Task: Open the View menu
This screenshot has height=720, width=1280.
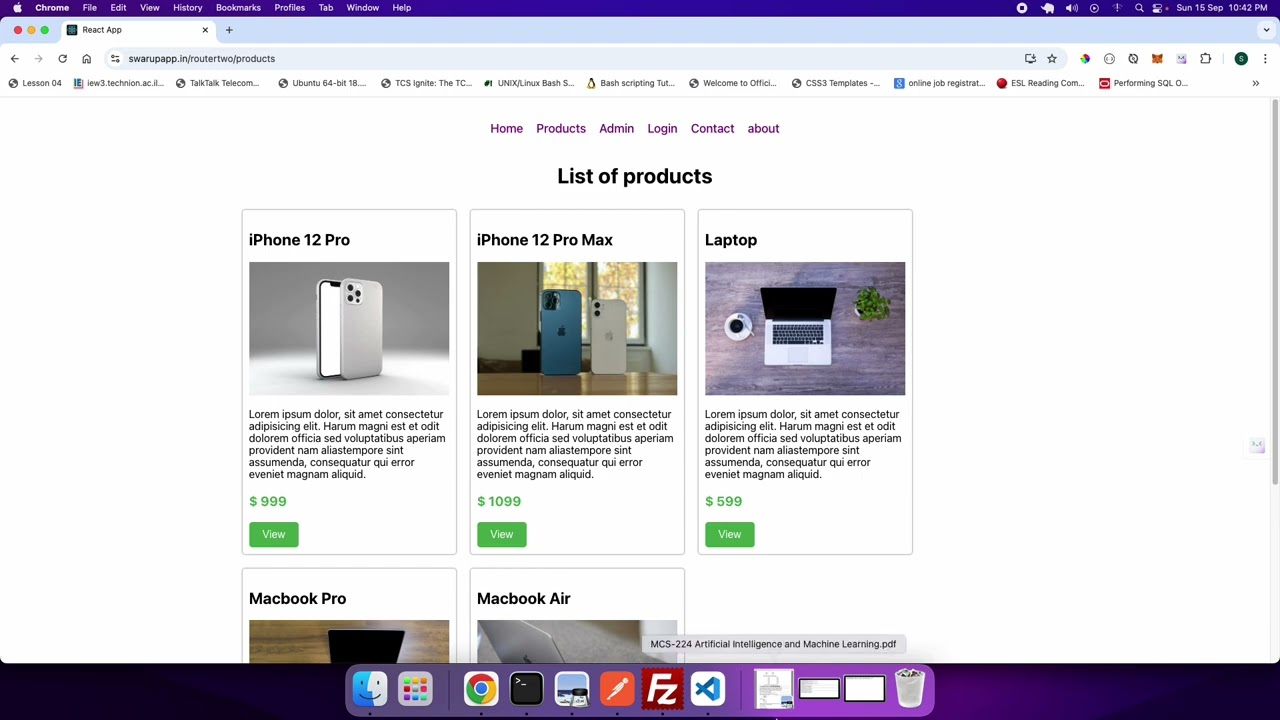Action: click(149, 8)
